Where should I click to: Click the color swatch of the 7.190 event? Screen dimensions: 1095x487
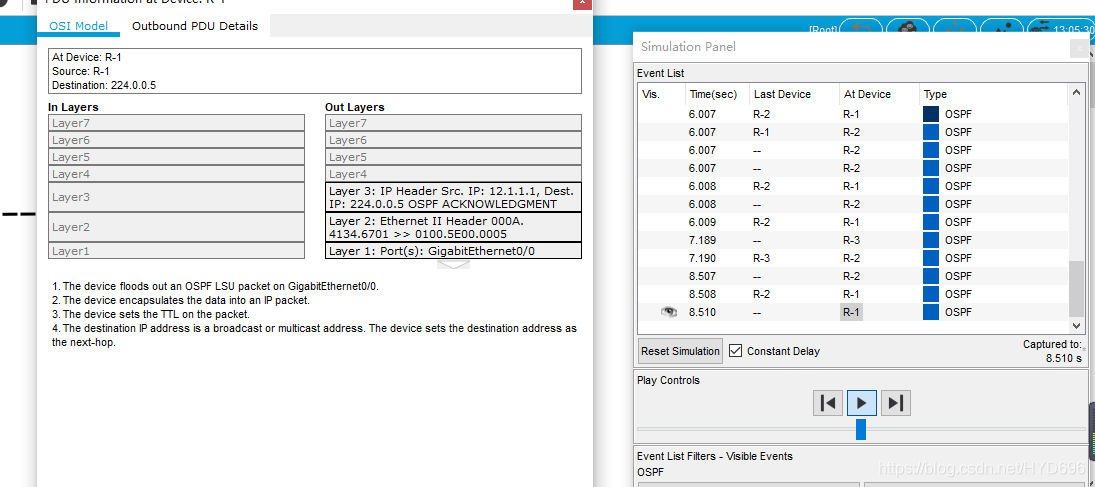931,258
